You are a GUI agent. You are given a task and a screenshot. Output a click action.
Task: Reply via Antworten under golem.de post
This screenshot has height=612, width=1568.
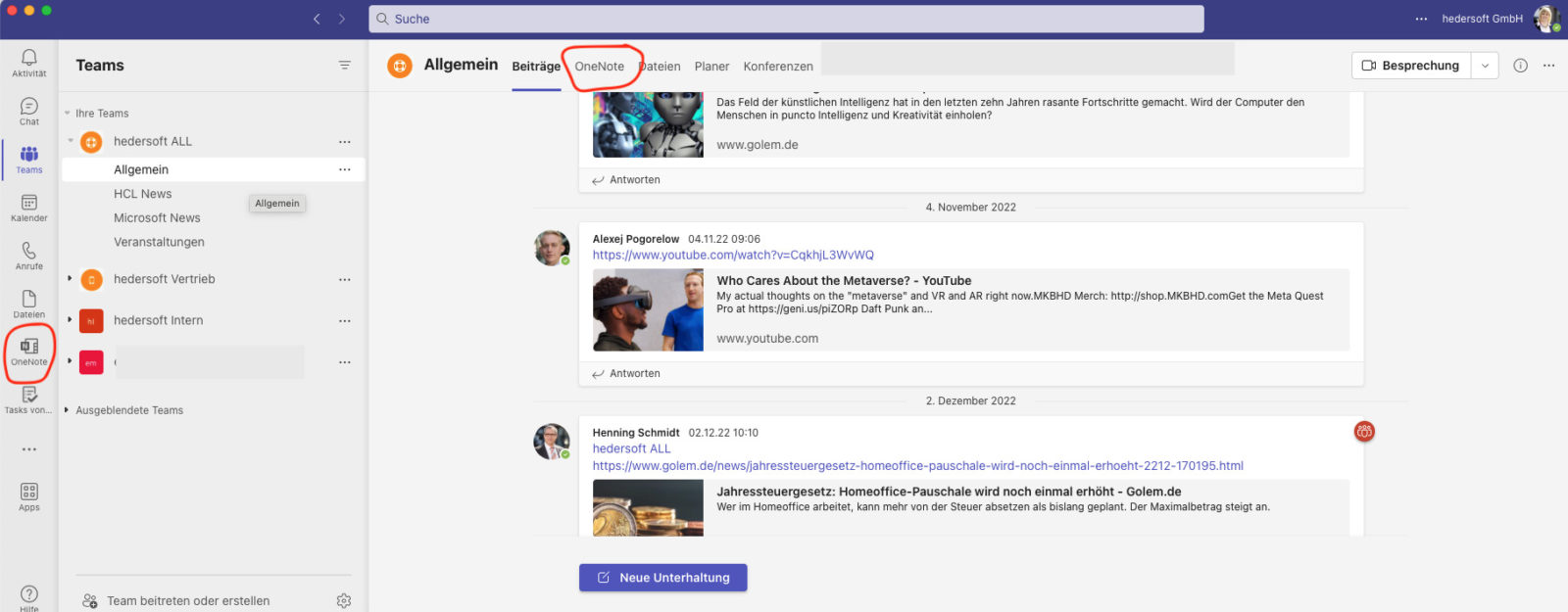[626, 180]
